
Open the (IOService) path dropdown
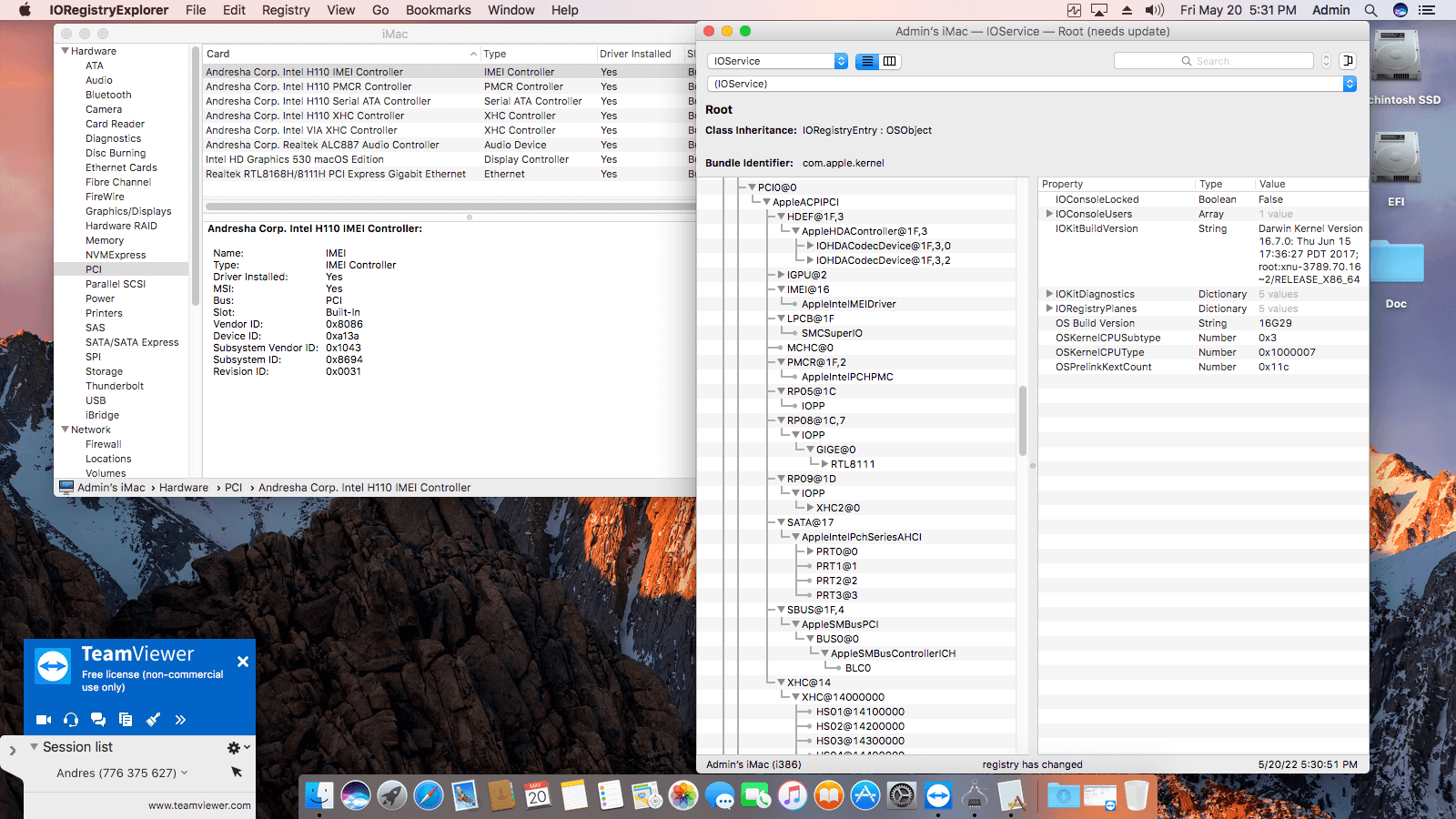1032,84
